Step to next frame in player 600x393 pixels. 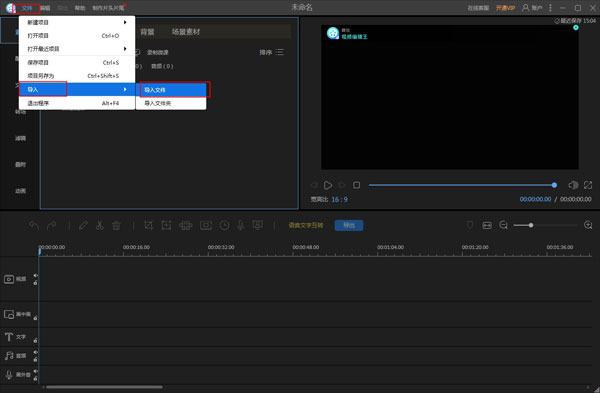coord(342,185)
